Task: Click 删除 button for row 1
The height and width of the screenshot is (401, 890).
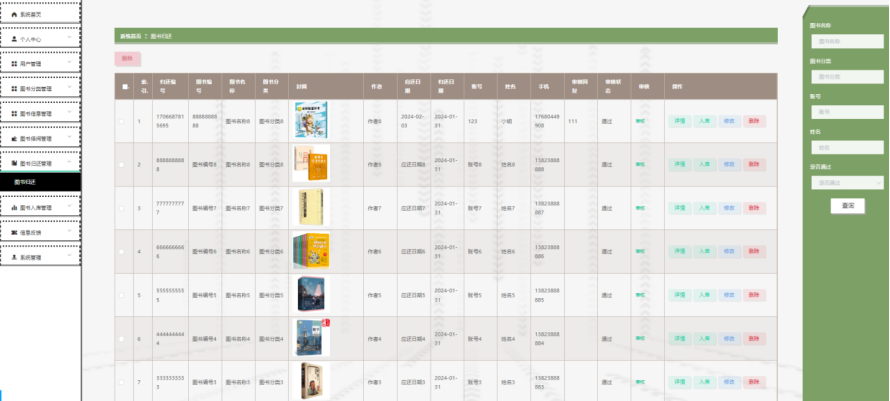Action: point(754,121)
